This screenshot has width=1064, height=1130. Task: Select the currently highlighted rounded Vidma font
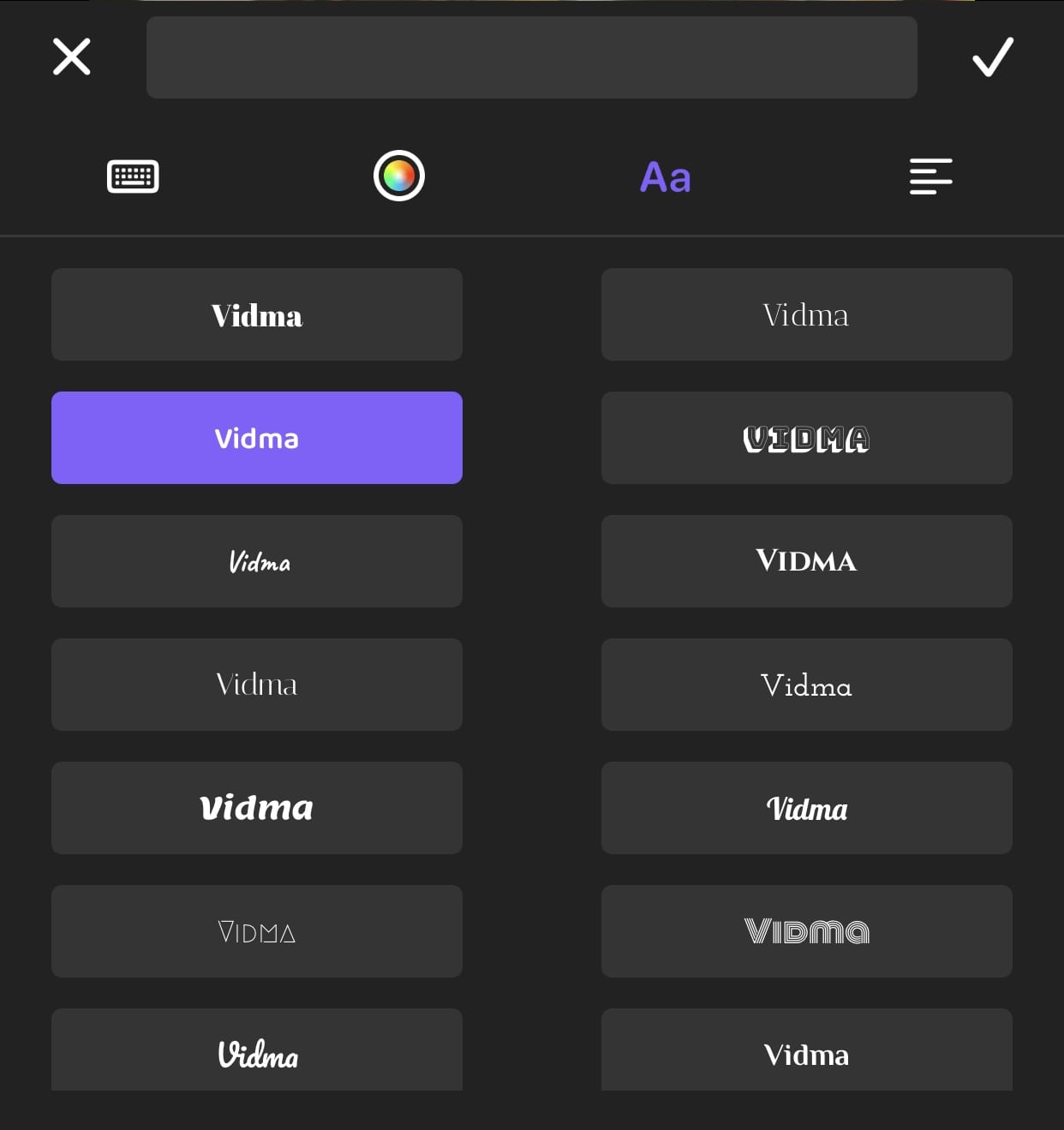[x=257, y=438]
